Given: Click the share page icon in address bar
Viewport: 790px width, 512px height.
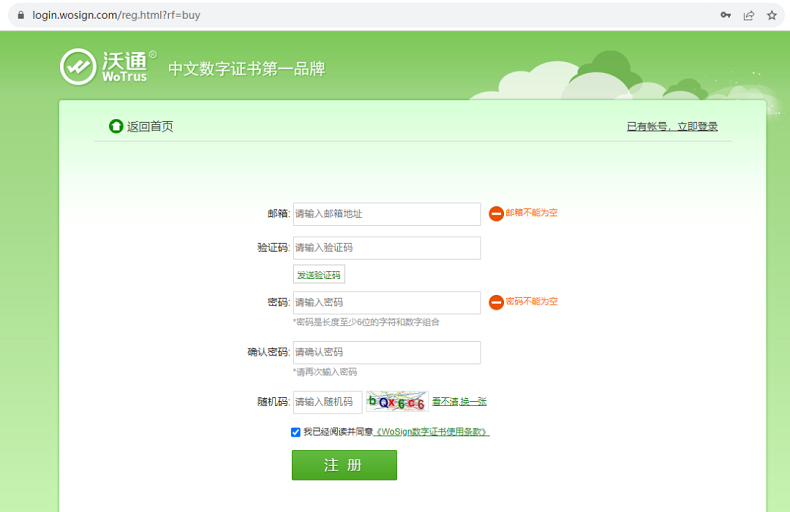Looking at the screenshot, I should [x=748, y=15].
